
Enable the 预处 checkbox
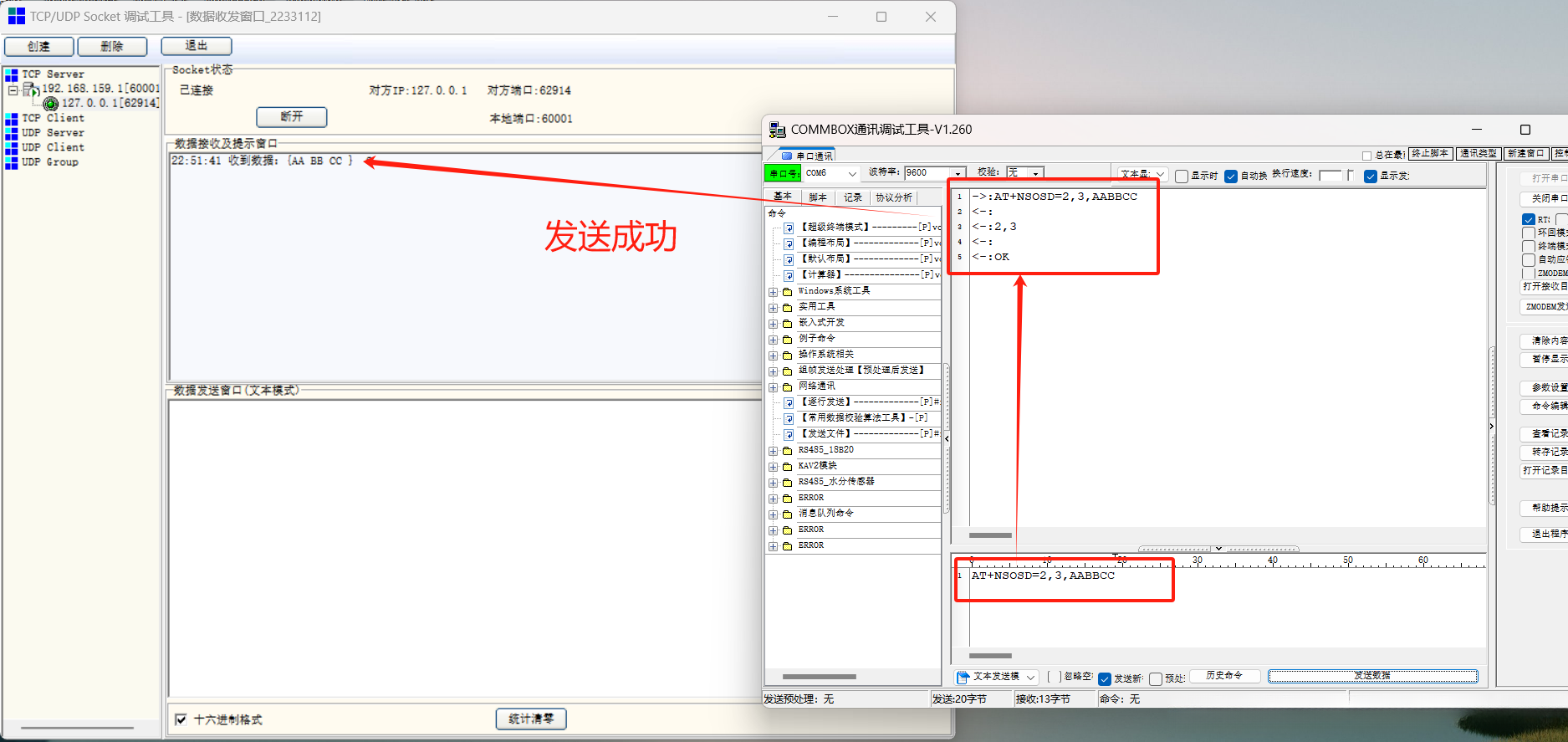coord(1156,678)
